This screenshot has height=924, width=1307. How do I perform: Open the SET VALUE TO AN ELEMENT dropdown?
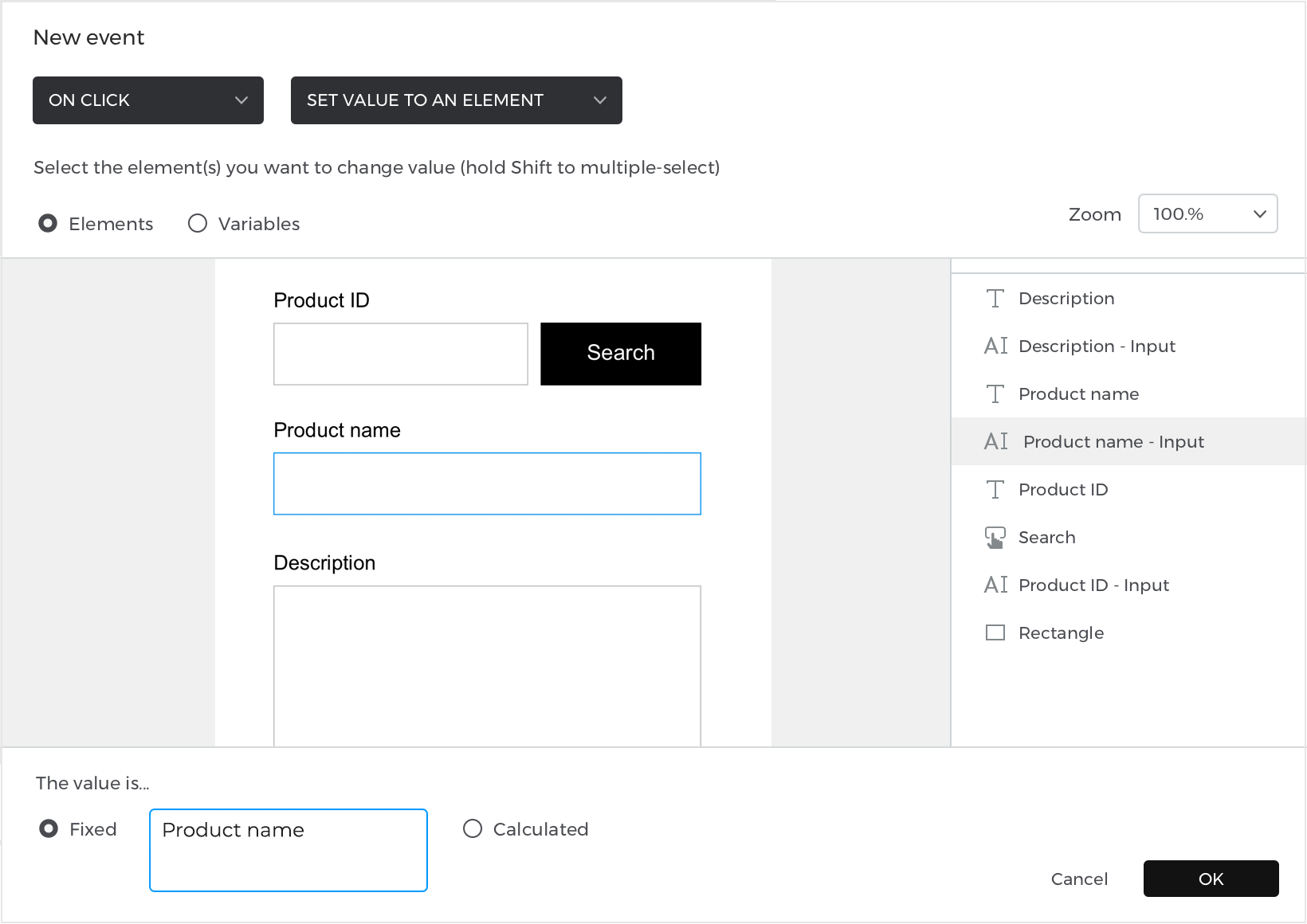click(x=457, y=100)
